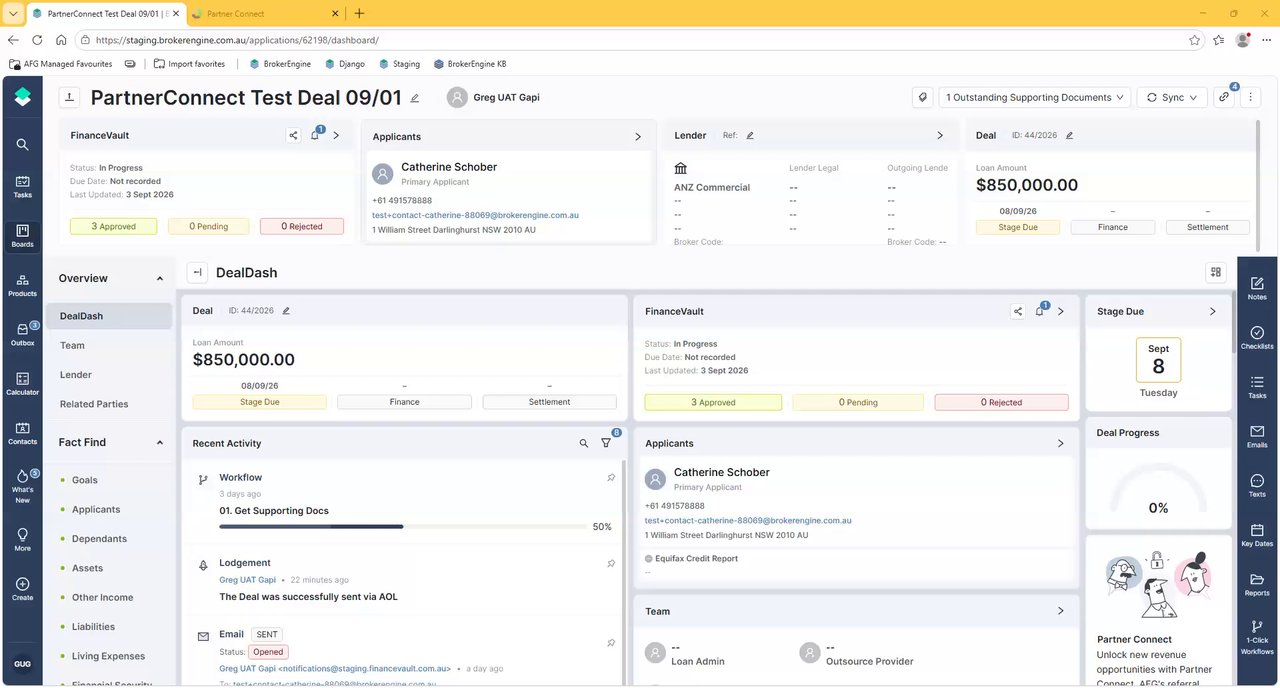Open the Outstanding Supporting Documents dropdown
Image resolution: width=1280 pixels, height=688 pixels.
point(1035,97)
